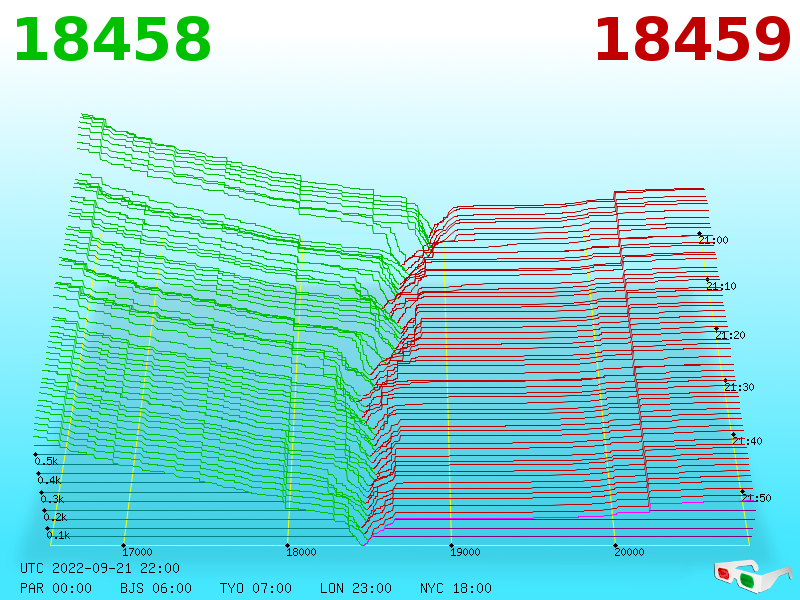Click the red ask price 18459
This screenshot has height=600, width=800.
(692, 40)
